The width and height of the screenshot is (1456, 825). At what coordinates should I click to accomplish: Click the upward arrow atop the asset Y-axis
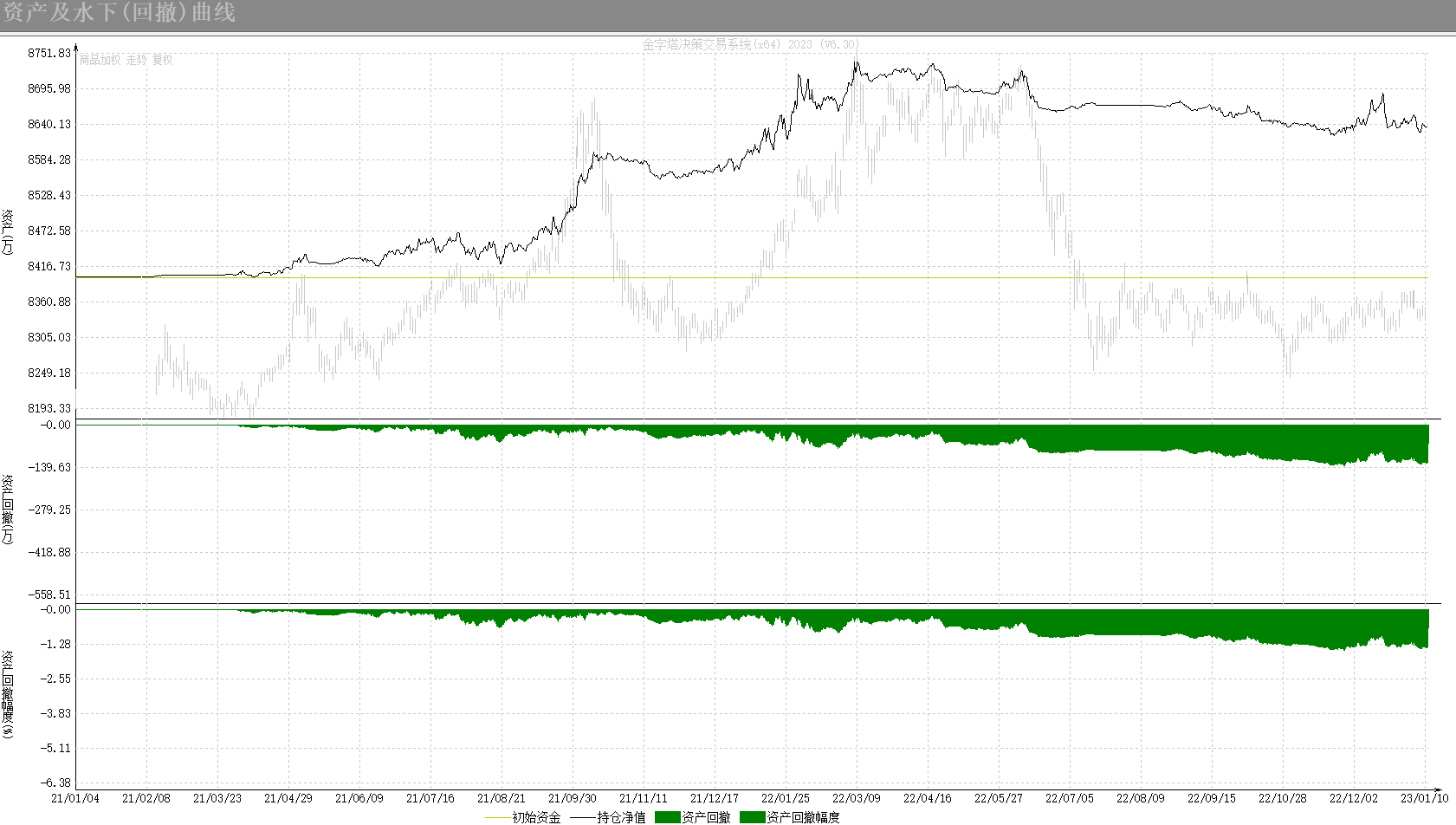[76, 48]
